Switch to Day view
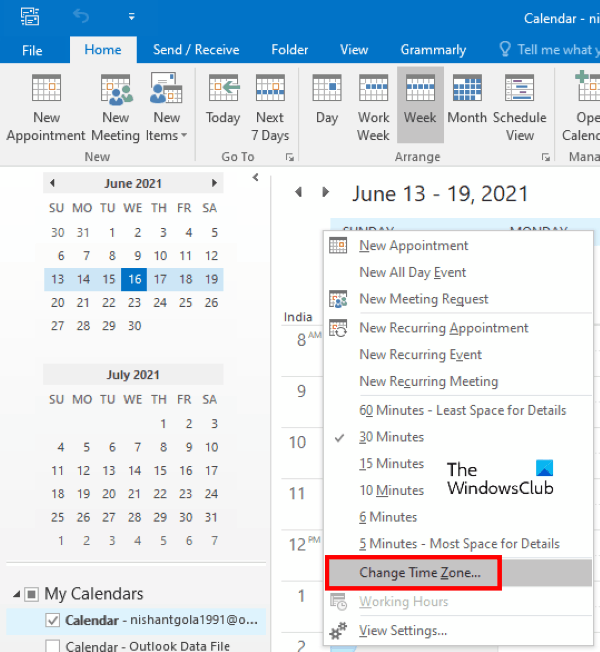Viewport: 600px width, 652px height. point(327,100)
